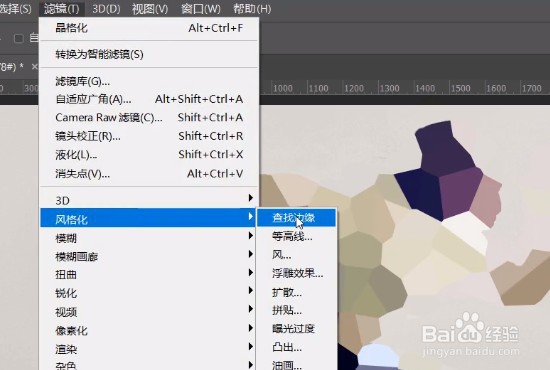Expand the 模糊 submenu

click(x=149, y=238)
